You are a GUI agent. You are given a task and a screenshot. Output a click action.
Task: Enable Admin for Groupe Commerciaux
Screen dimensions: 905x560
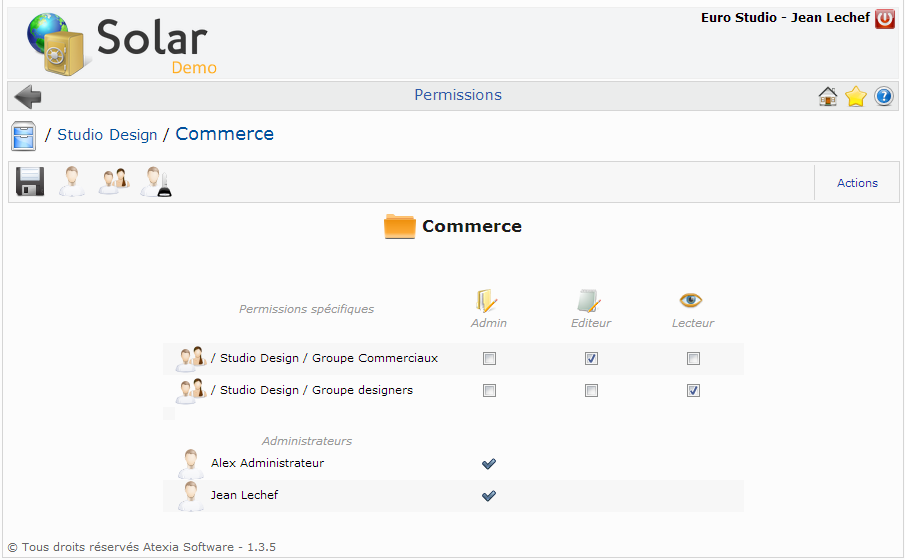489,359
